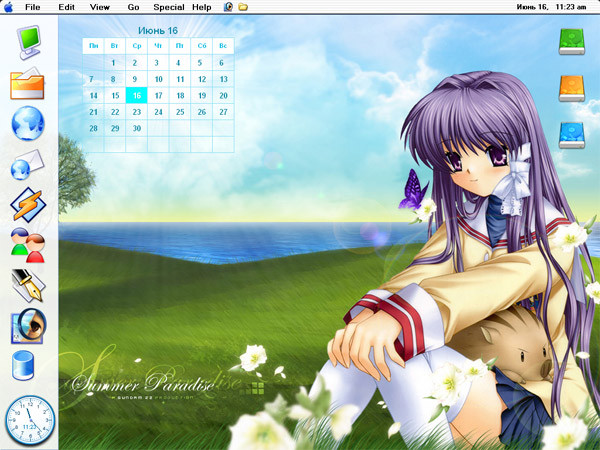Open the two-people messenger icon
This screenshot has width=600, height=450.
[28, 245]
